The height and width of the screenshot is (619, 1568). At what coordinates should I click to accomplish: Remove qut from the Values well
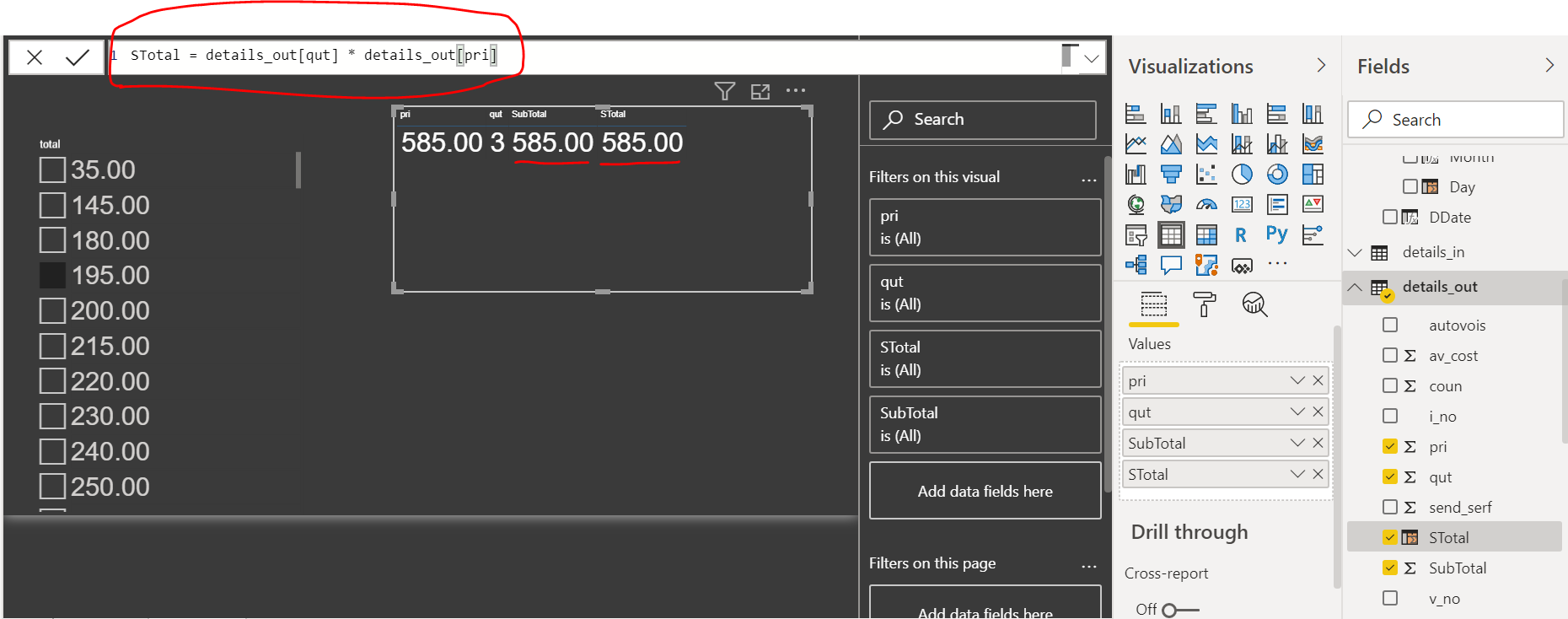[x=1318, y=412]
